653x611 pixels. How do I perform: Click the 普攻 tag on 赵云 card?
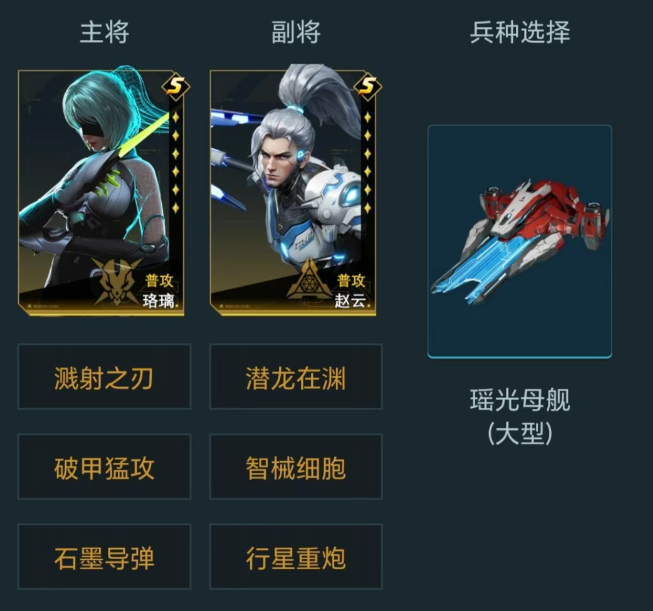point(351,281)
